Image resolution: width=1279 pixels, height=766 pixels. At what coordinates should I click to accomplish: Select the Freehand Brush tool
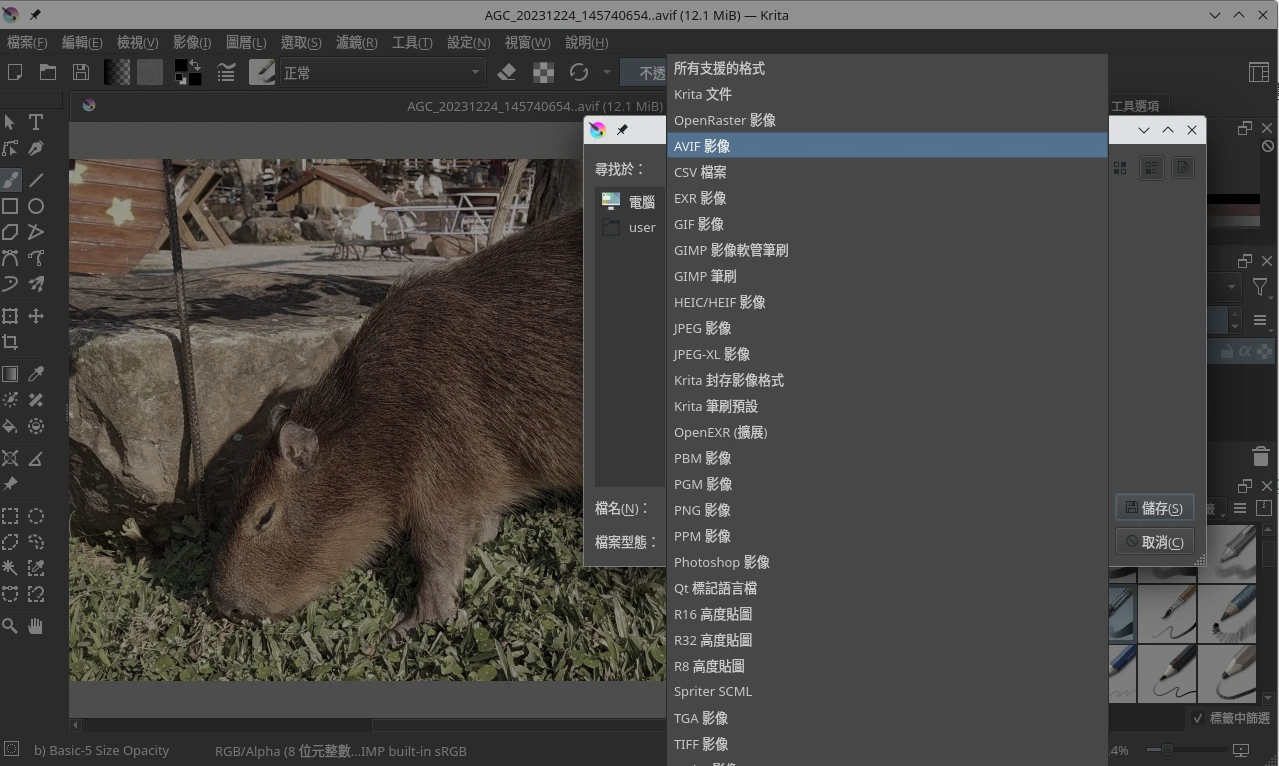click(10, 180)
